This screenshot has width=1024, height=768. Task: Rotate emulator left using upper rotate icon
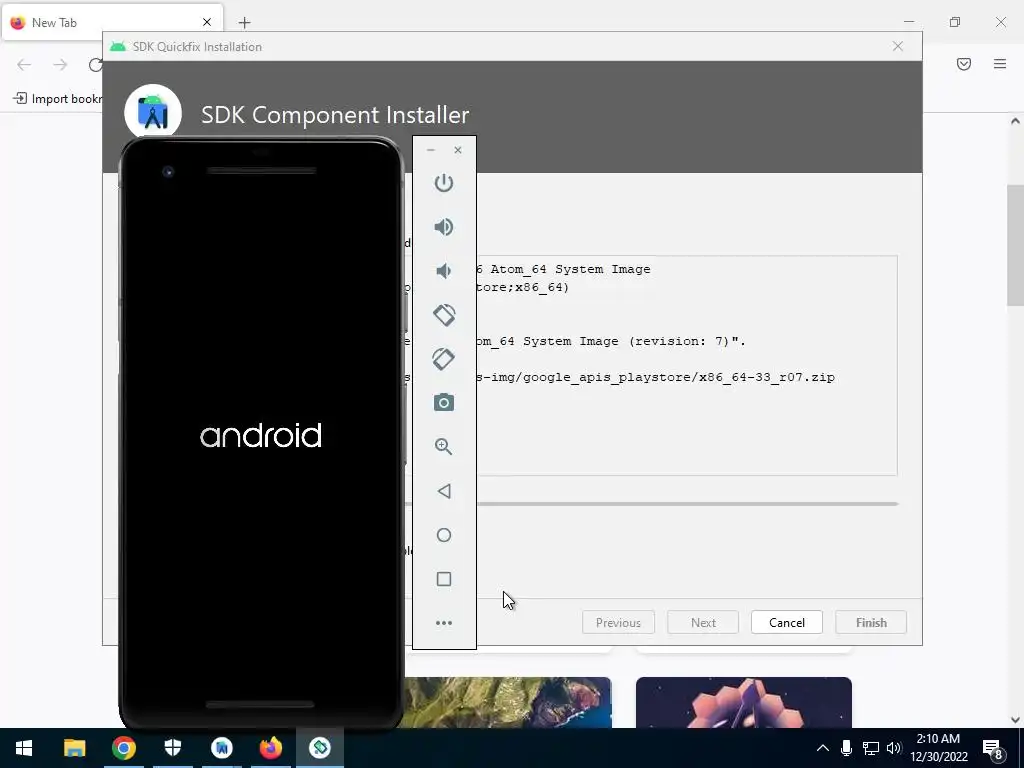point(444,315)
